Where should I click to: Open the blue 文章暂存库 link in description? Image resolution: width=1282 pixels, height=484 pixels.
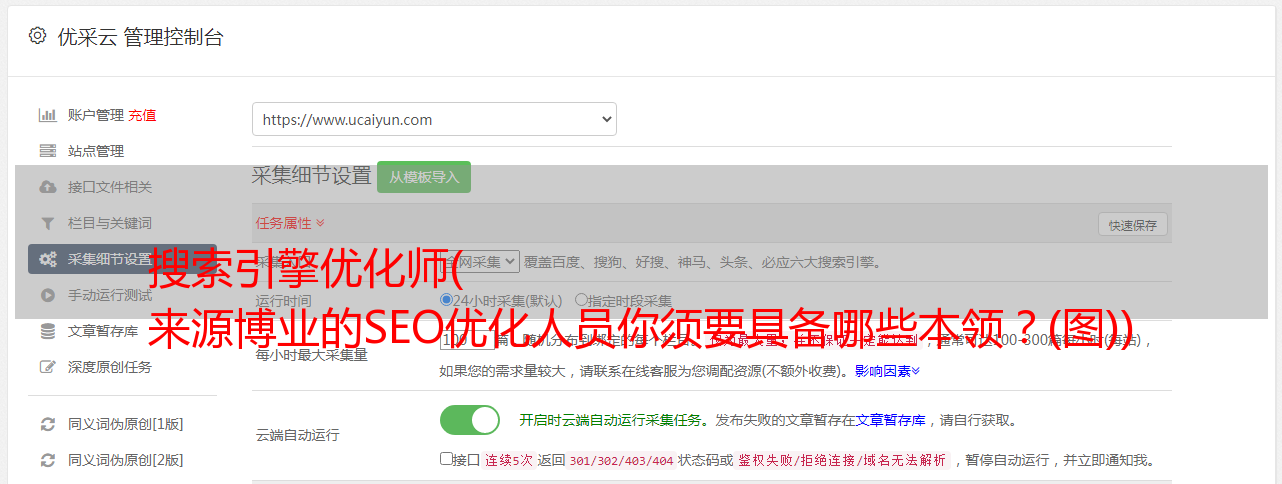890,420
